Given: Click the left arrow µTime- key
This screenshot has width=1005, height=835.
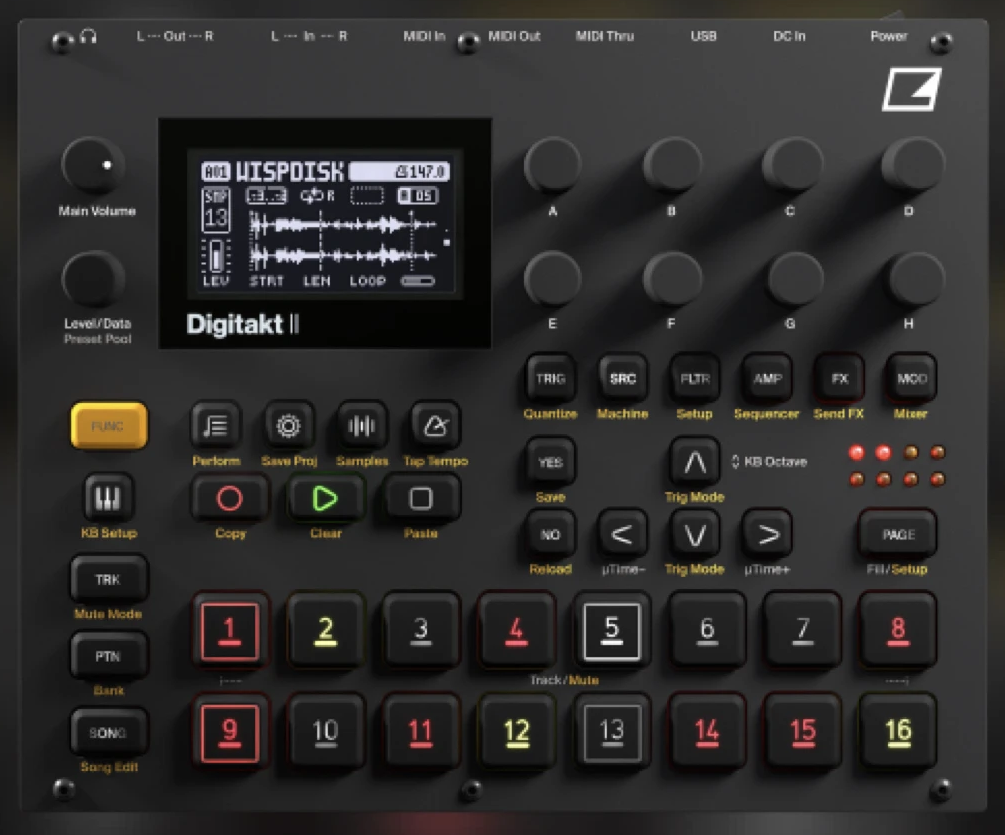Looking at the screenshot, I should [x=622, y=534].
